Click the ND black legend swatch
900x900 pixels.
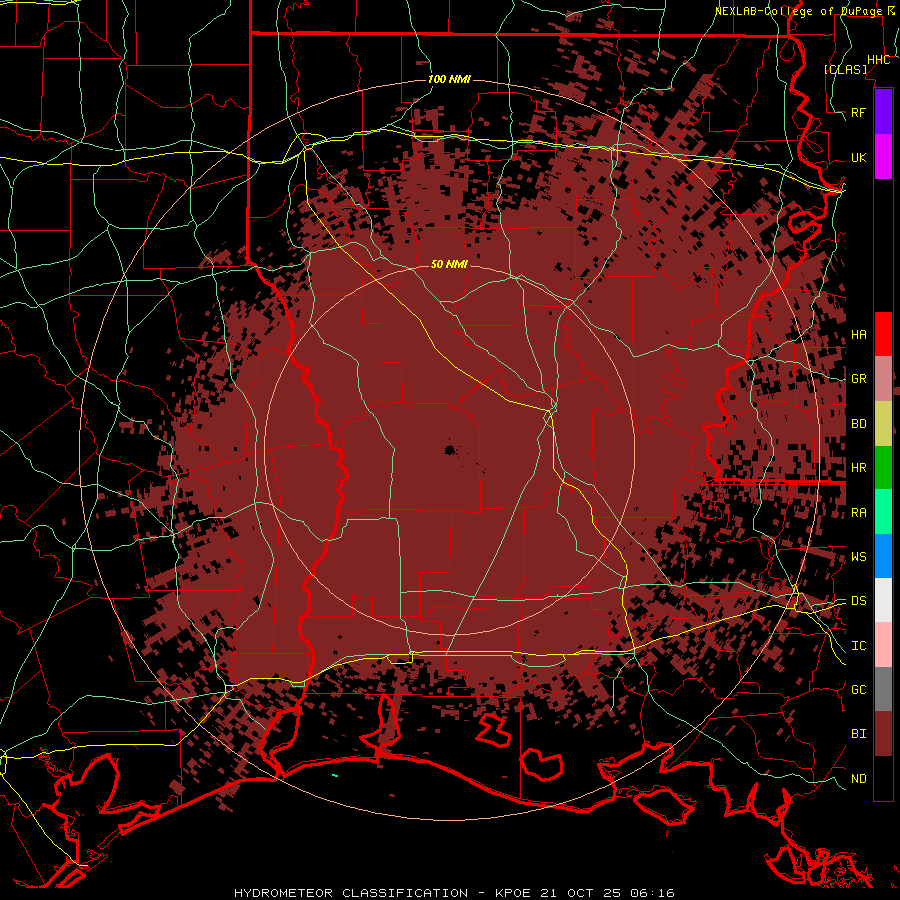[x=883, y=778]
